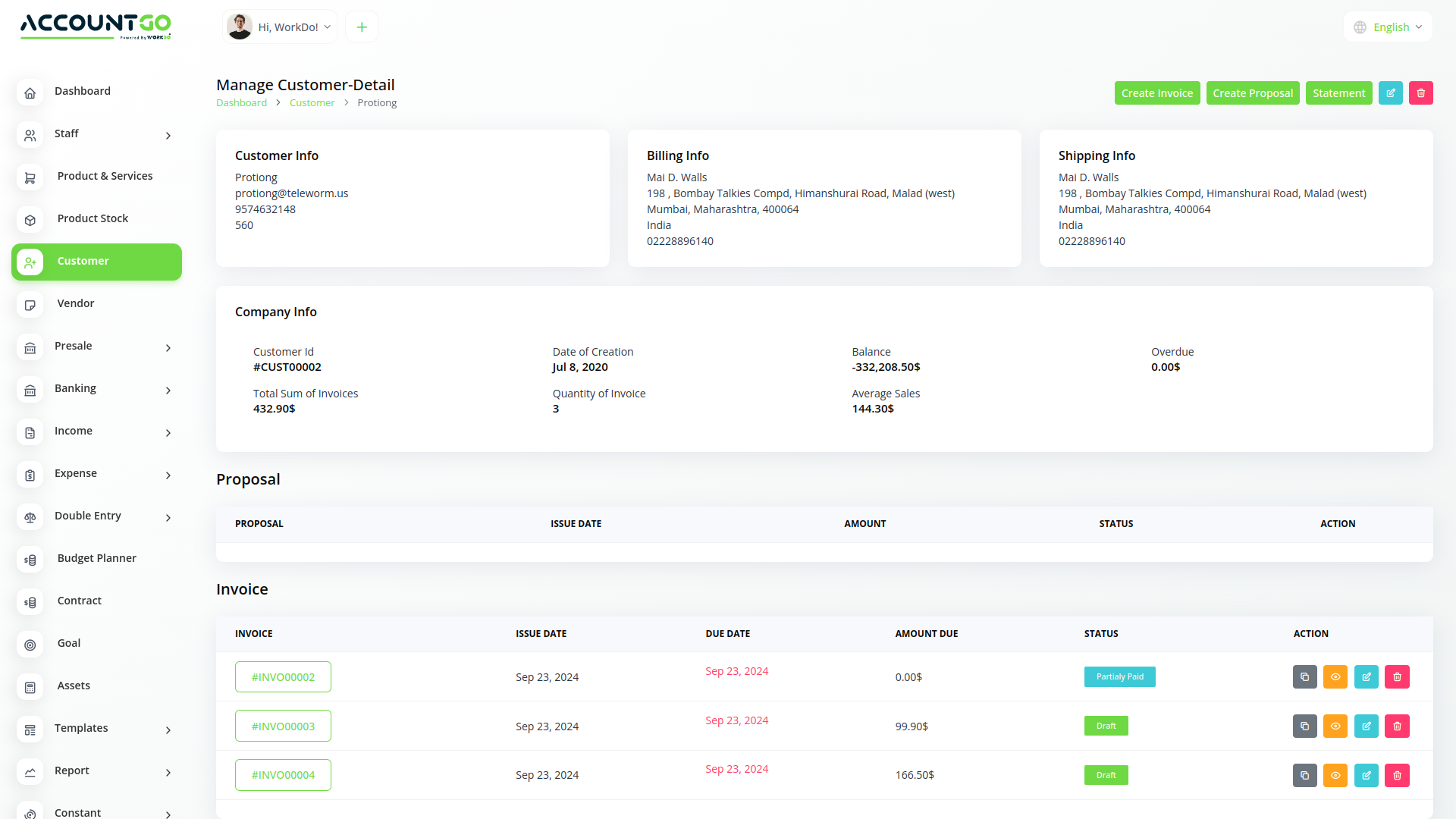Open invoice number #INVO00004
Screen dimensions: 1456x819
[283, 775]
